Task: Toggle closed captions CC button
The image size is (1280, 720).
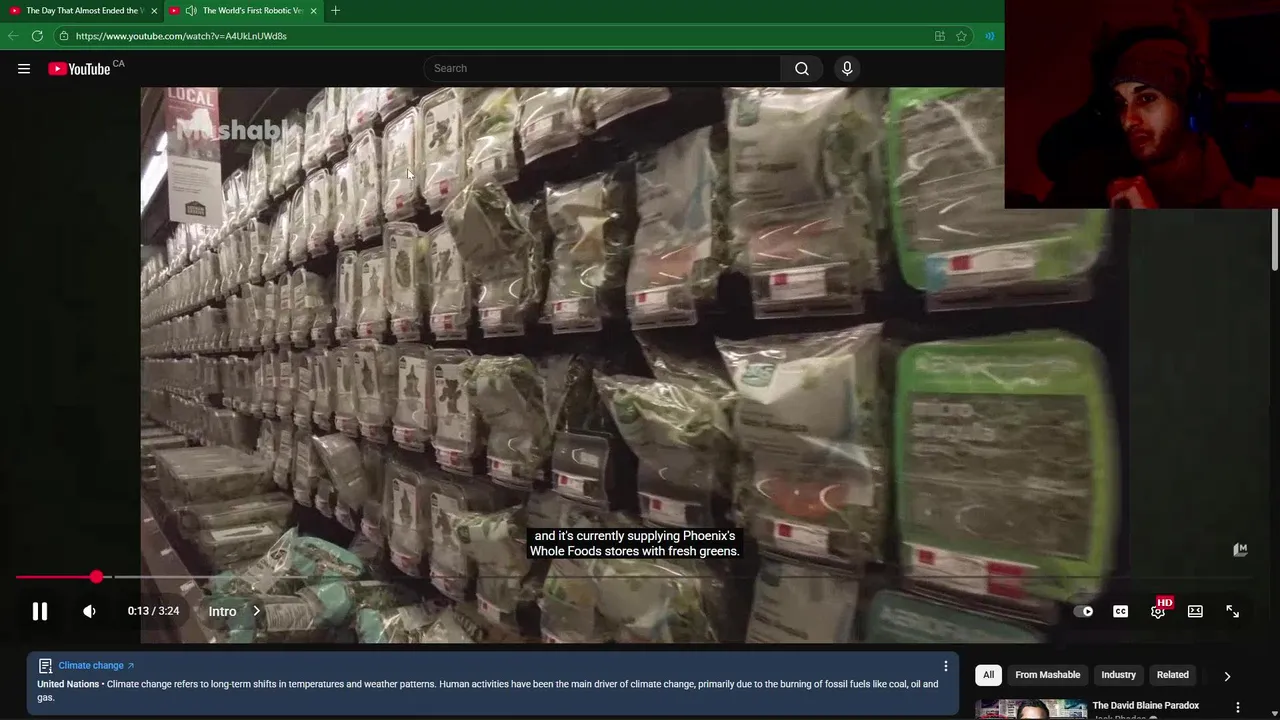Action: 1121,611
